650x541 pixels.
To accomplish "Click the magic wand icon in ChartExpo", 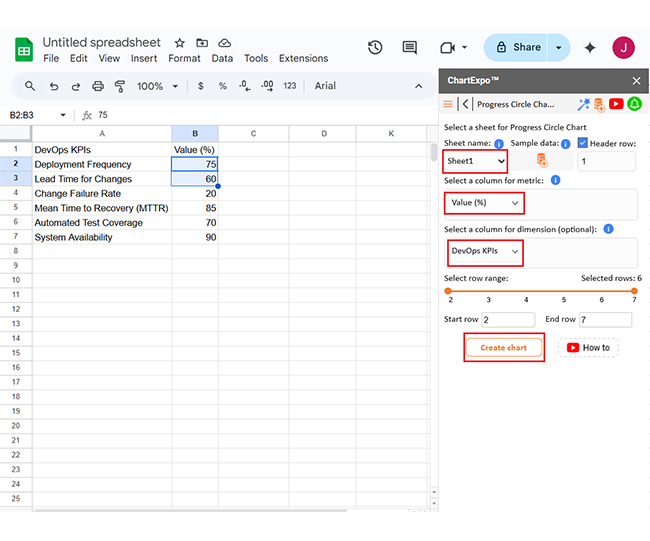I will 583,104.
